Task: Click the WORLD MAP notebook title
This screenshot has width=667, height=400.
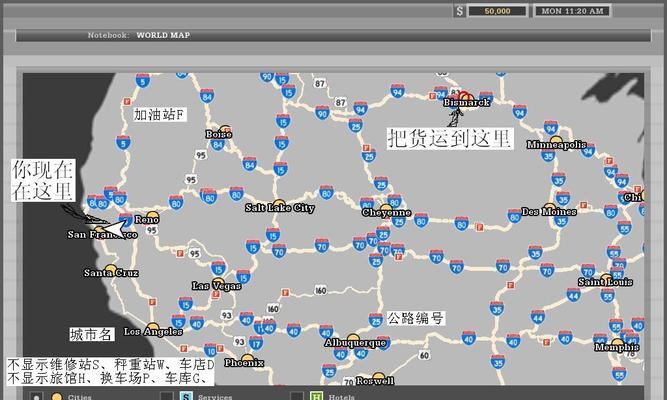Action: click(163, 35)
